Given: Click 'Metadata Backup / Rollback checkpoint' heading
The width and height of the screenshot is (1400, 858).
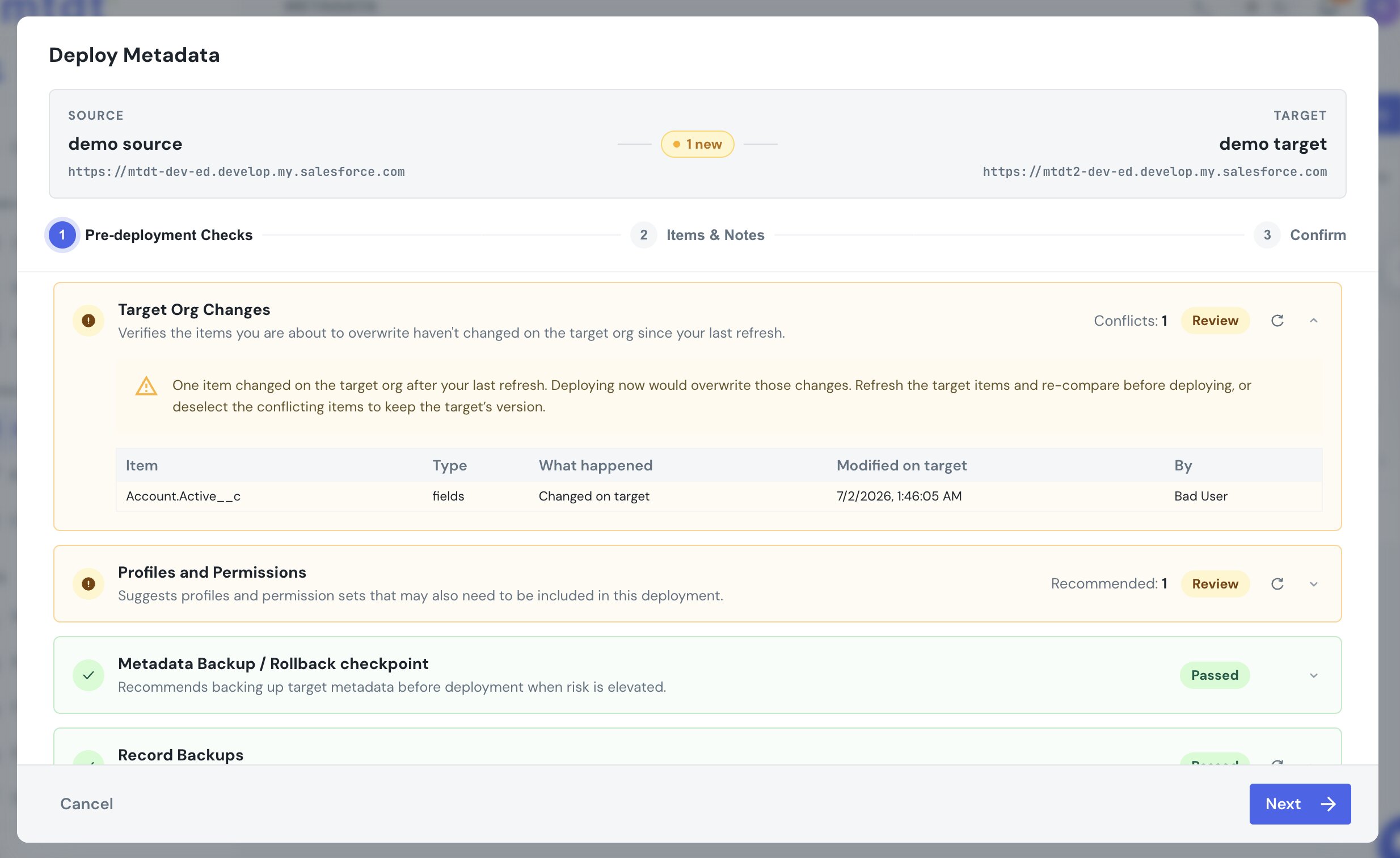Looking at the screenshot, I should point(273,664).
